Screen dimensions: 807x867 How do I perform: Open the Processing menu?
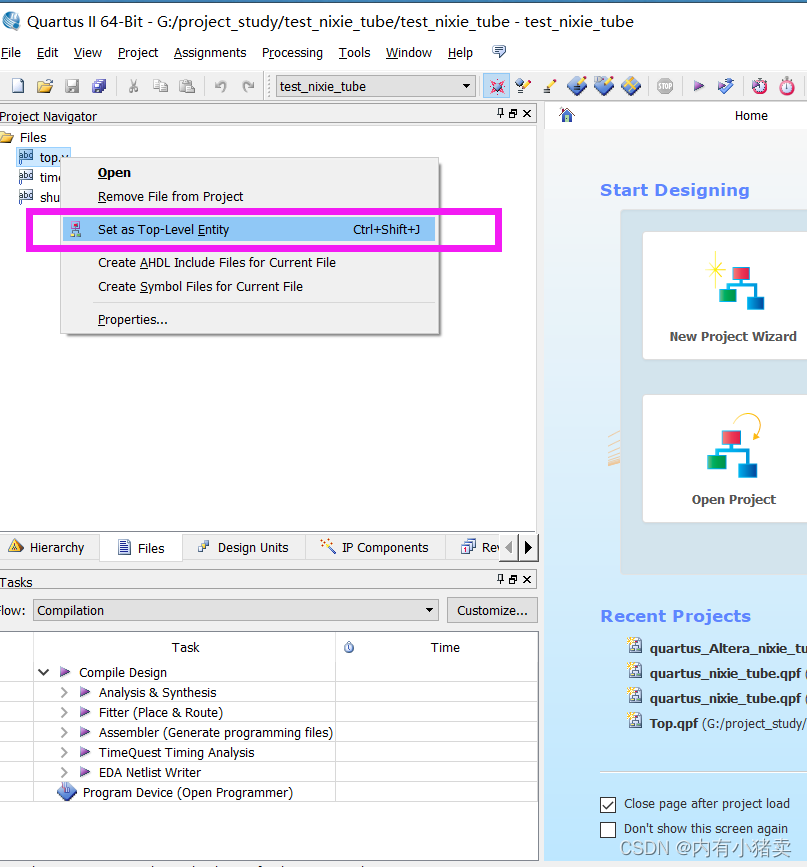pos(292,53)
